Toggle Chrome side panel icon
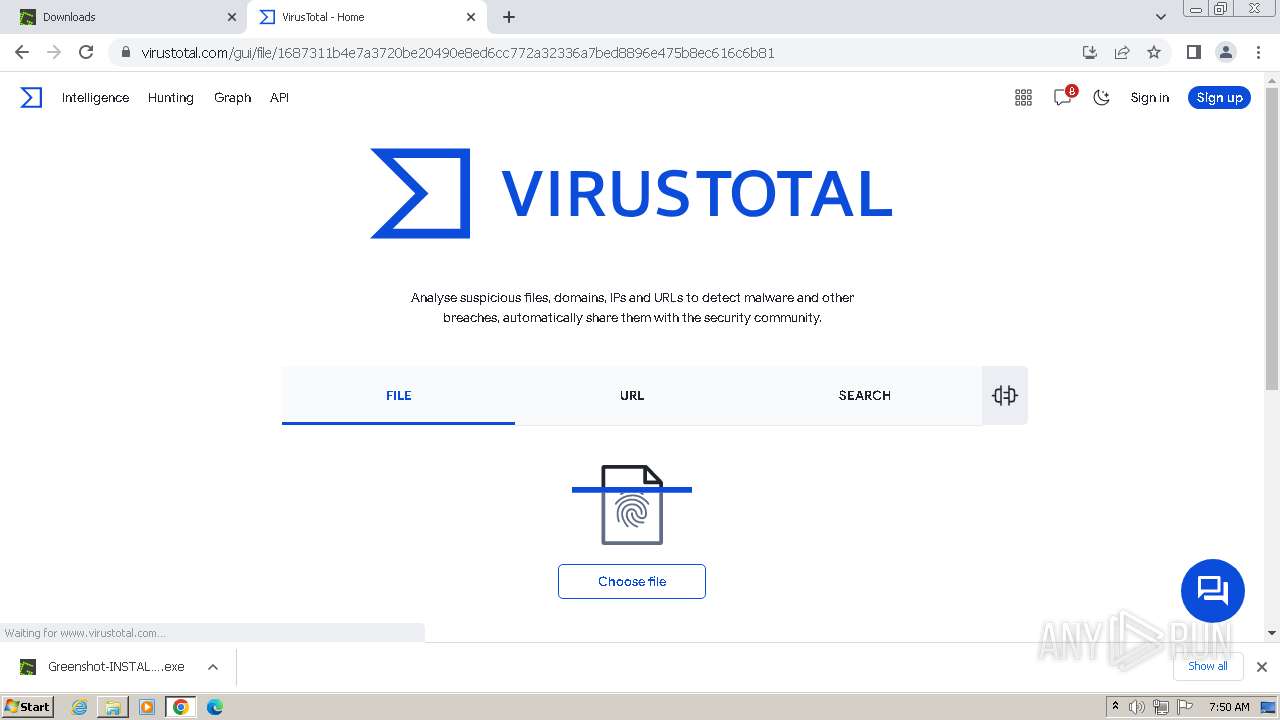 point(1193,52)
